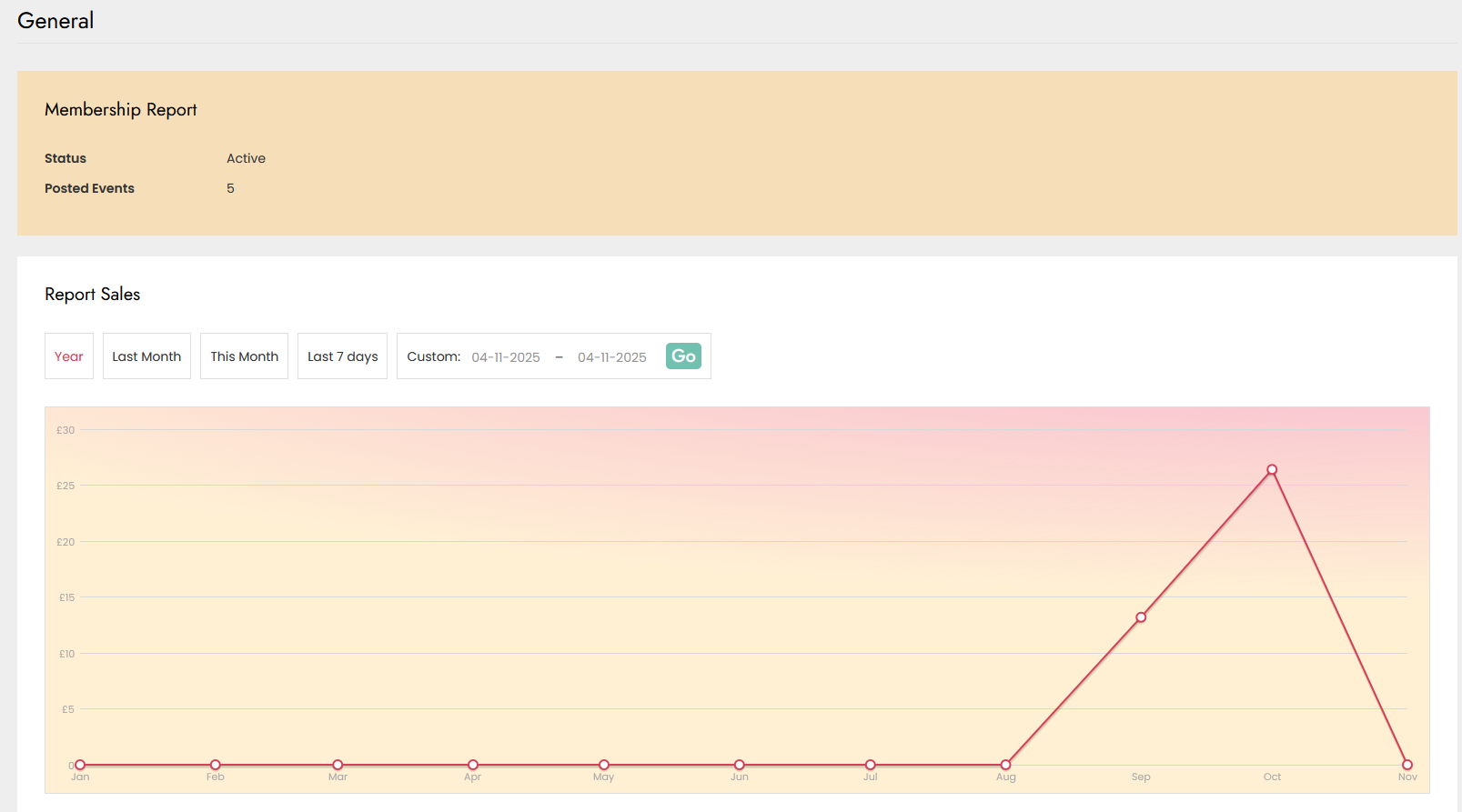Click the October peak data point
1462x812 pixels.
(1272, 470)
